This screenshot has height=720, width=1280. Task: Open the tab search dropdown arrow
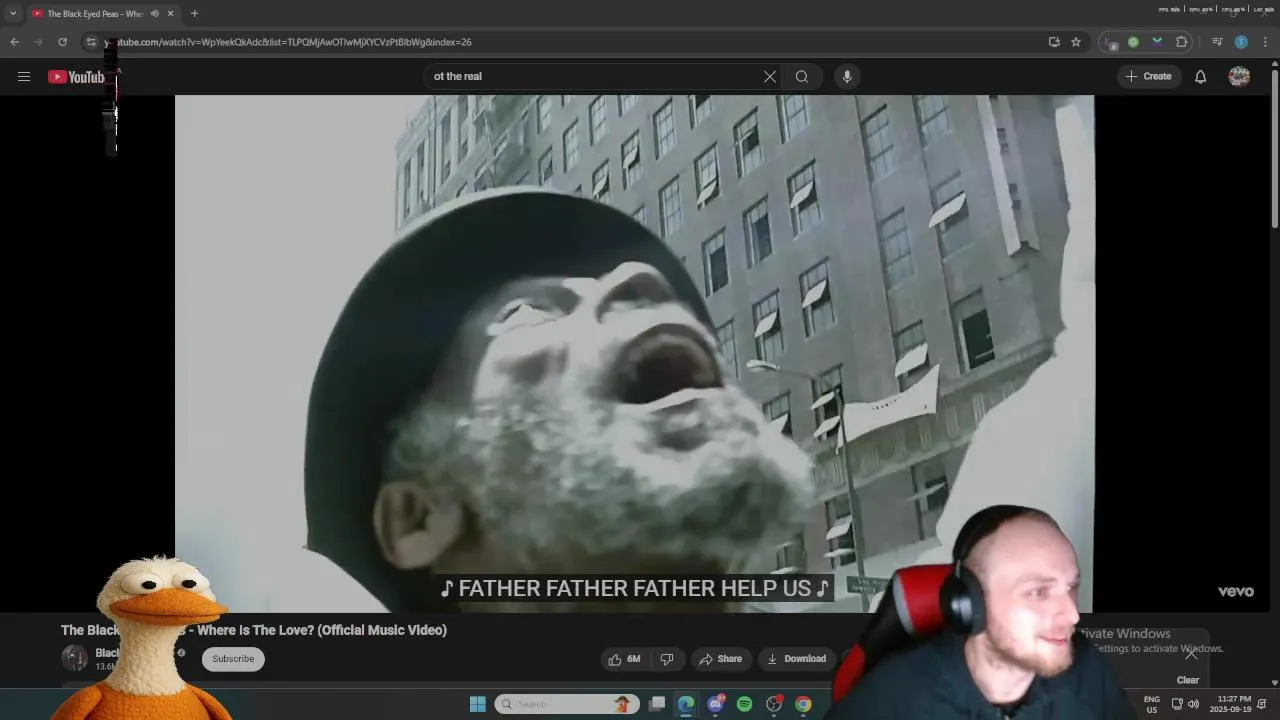[x=13, y=14]
